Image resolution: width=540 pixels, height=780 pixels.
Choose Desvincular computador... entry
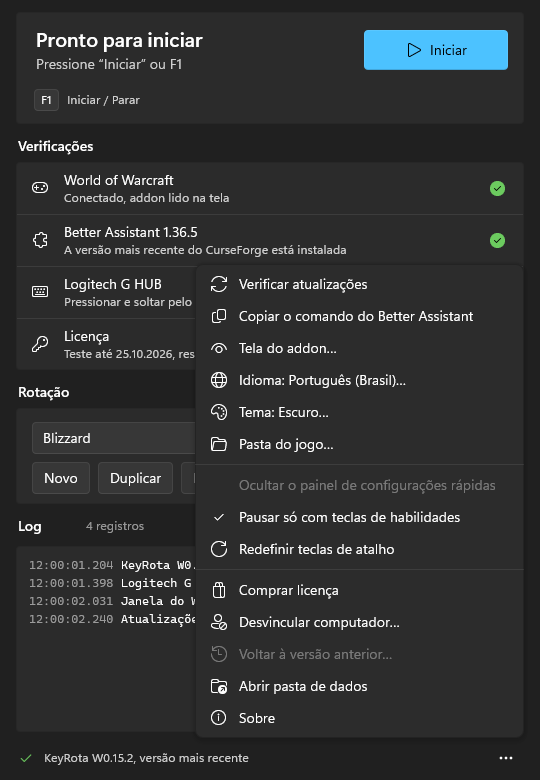(360, 622)
